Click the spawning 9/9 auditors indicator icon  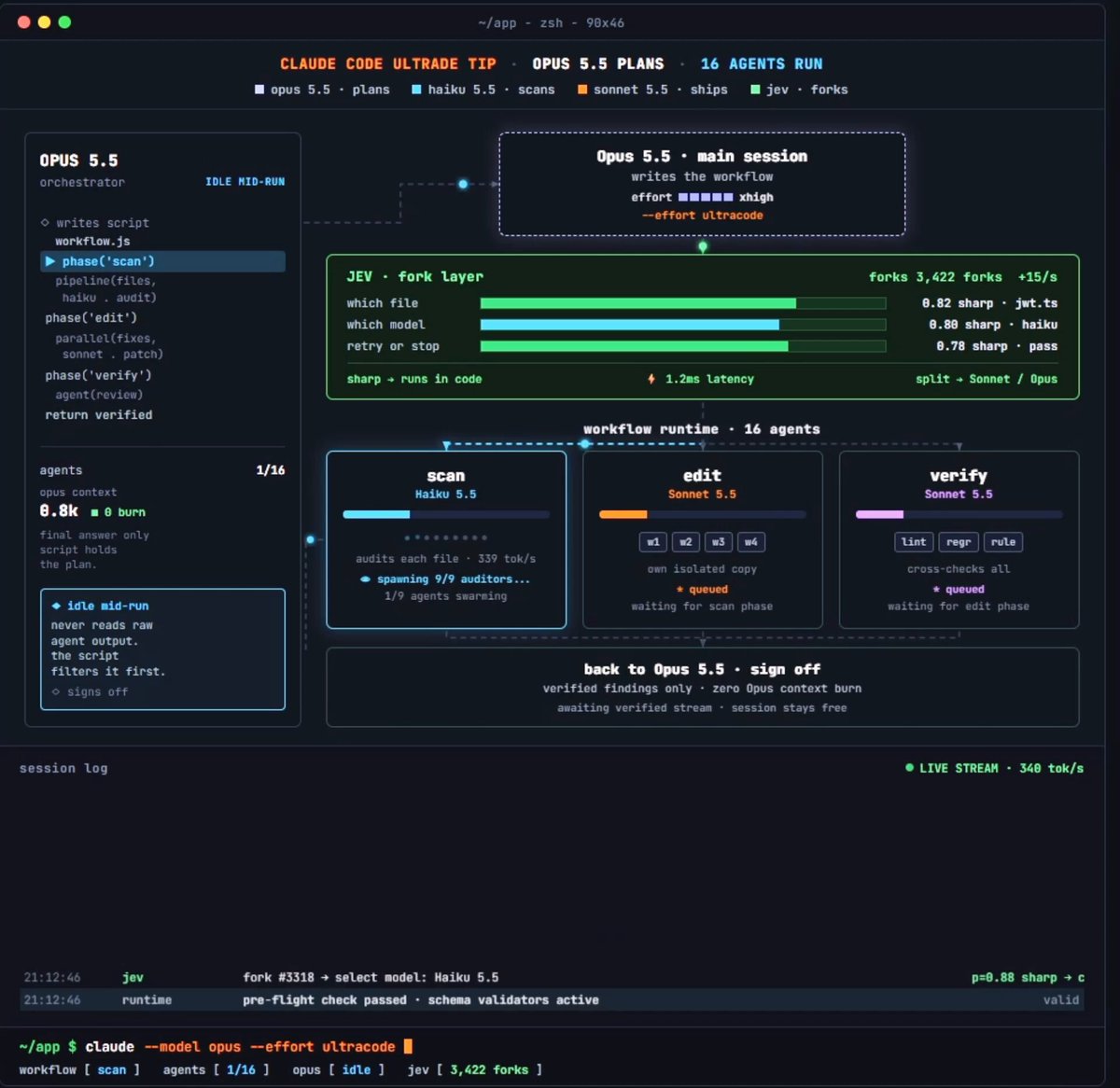point(365,579)
